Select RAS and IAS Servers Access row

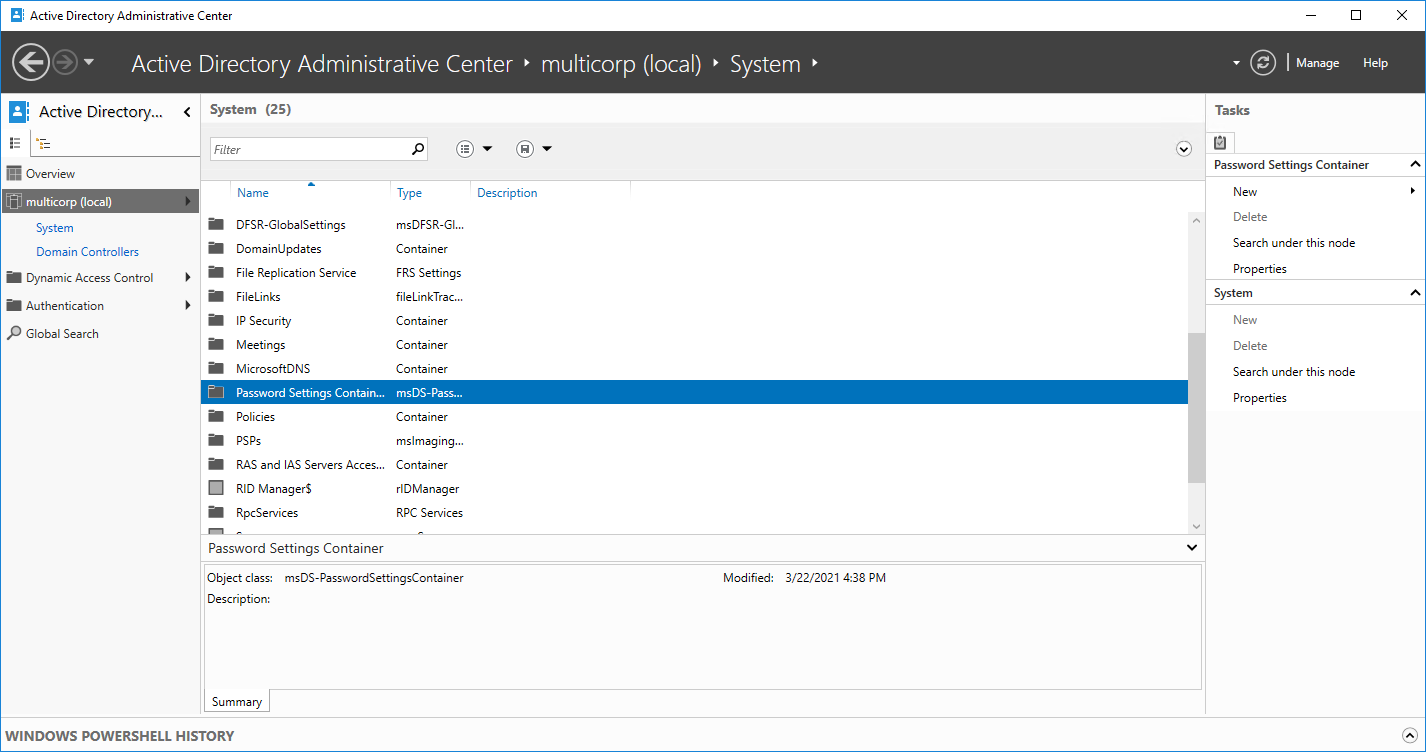pyautogui.click(x=694, y=465)
